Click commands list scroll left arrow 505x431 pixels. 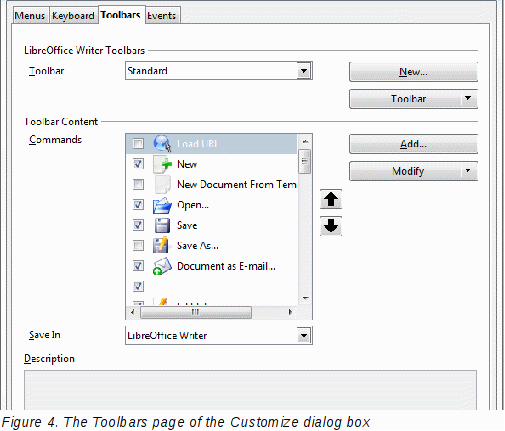pyautogui.click(x=133, y=312)
